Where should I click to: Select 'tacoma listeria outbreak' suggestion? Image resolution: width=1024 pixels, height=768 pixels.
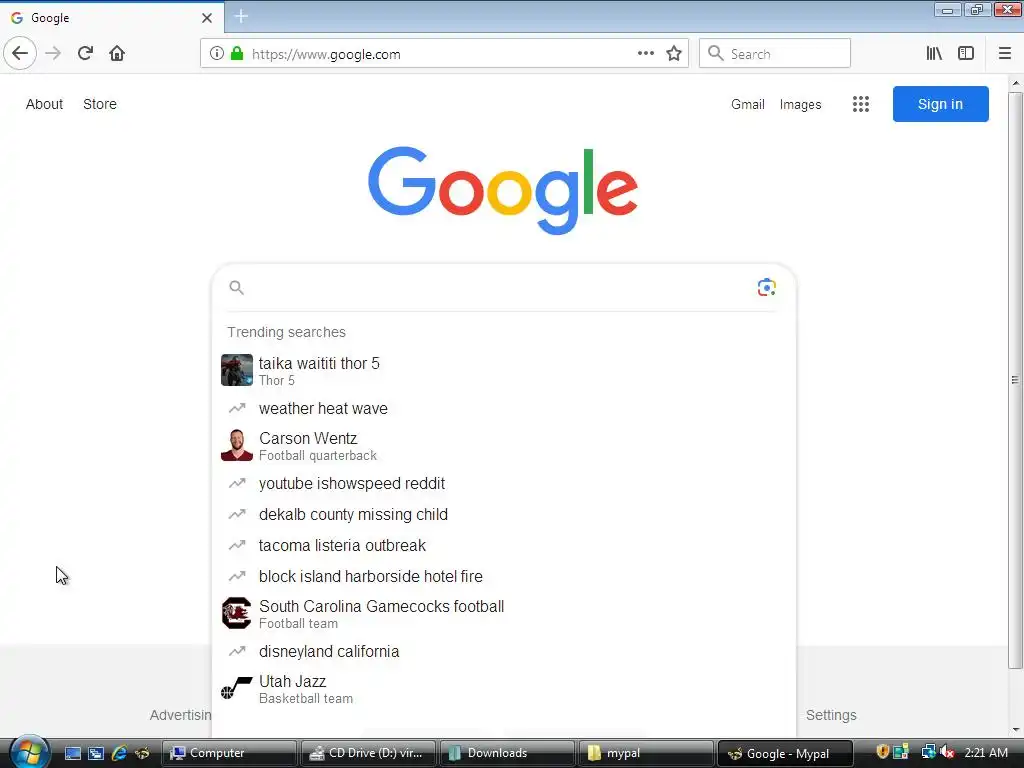point(504,545)
